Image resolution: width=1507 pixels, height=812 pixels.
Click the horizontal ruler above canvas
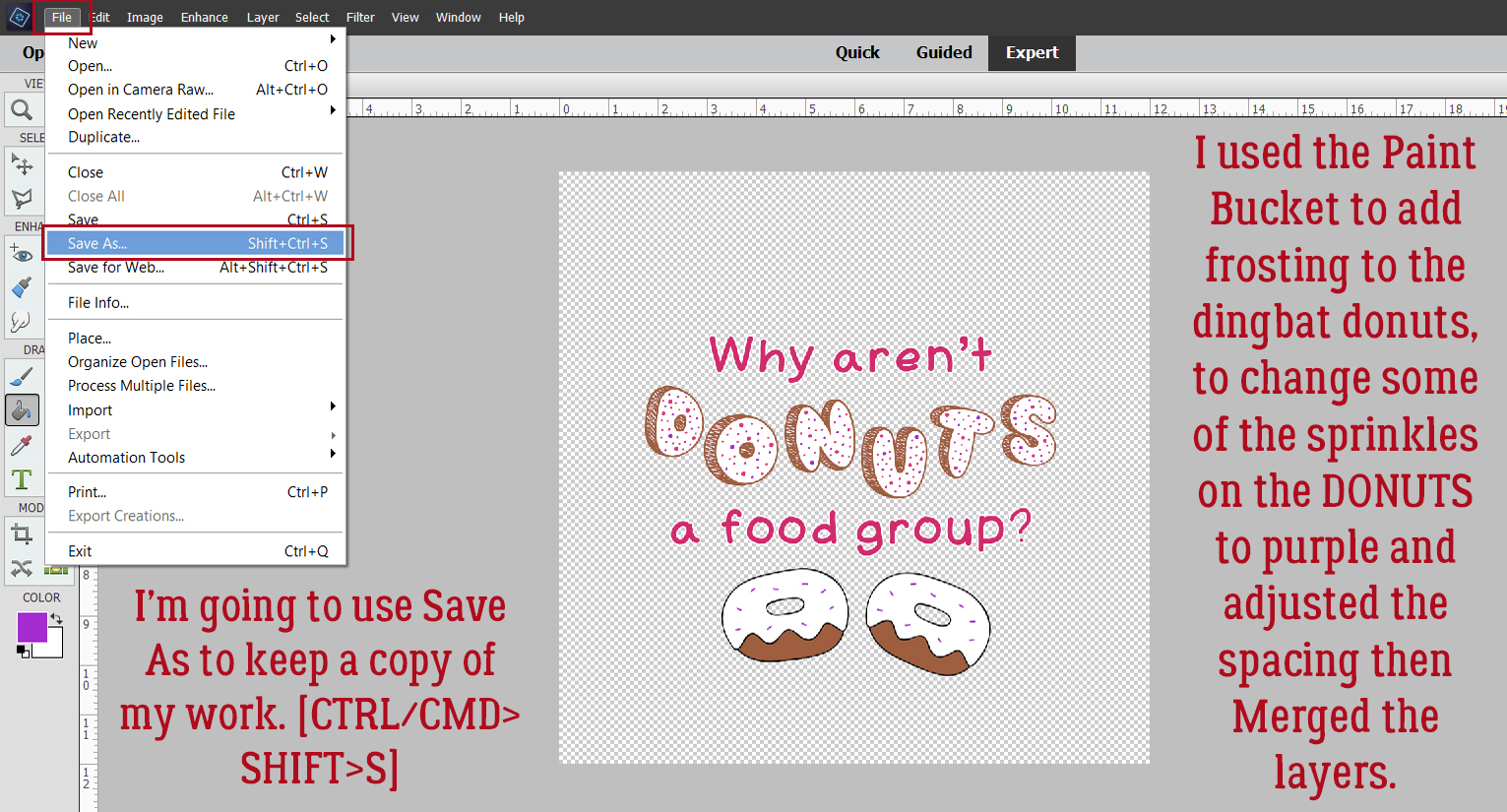tap(925, 107)
